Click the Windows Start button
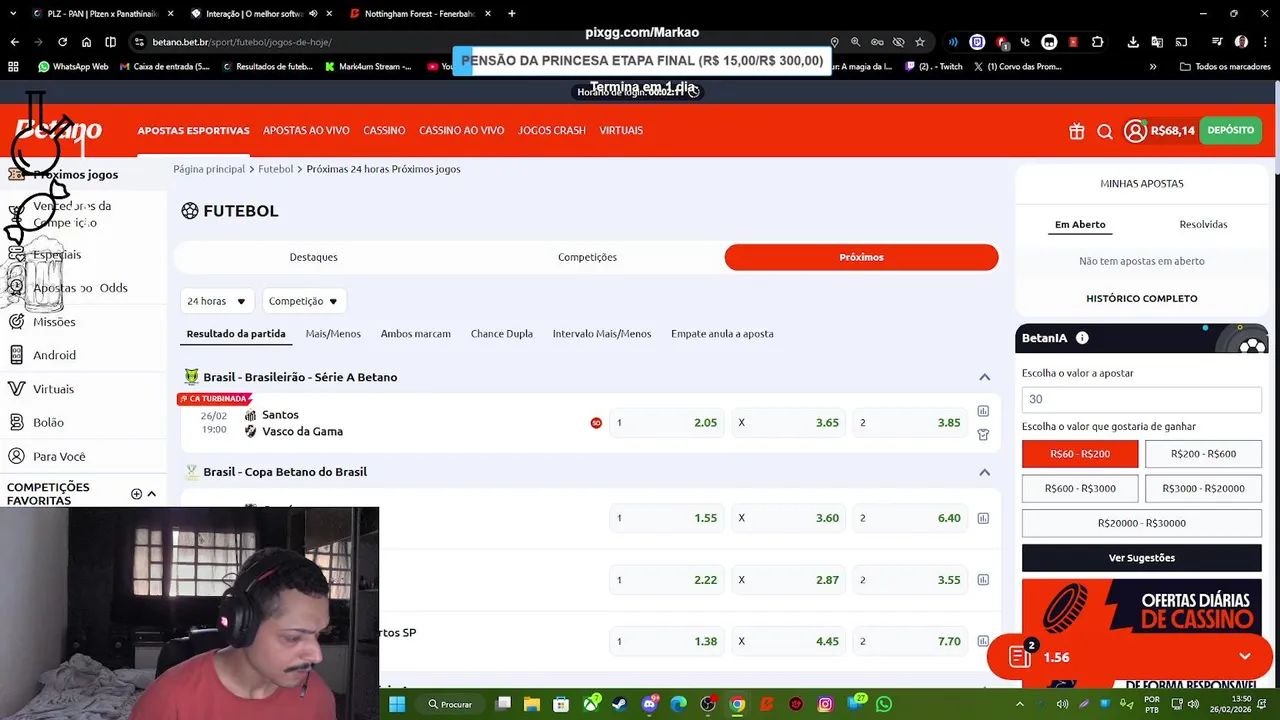This screenshot has width=1280, height=720. click(397, 704)
